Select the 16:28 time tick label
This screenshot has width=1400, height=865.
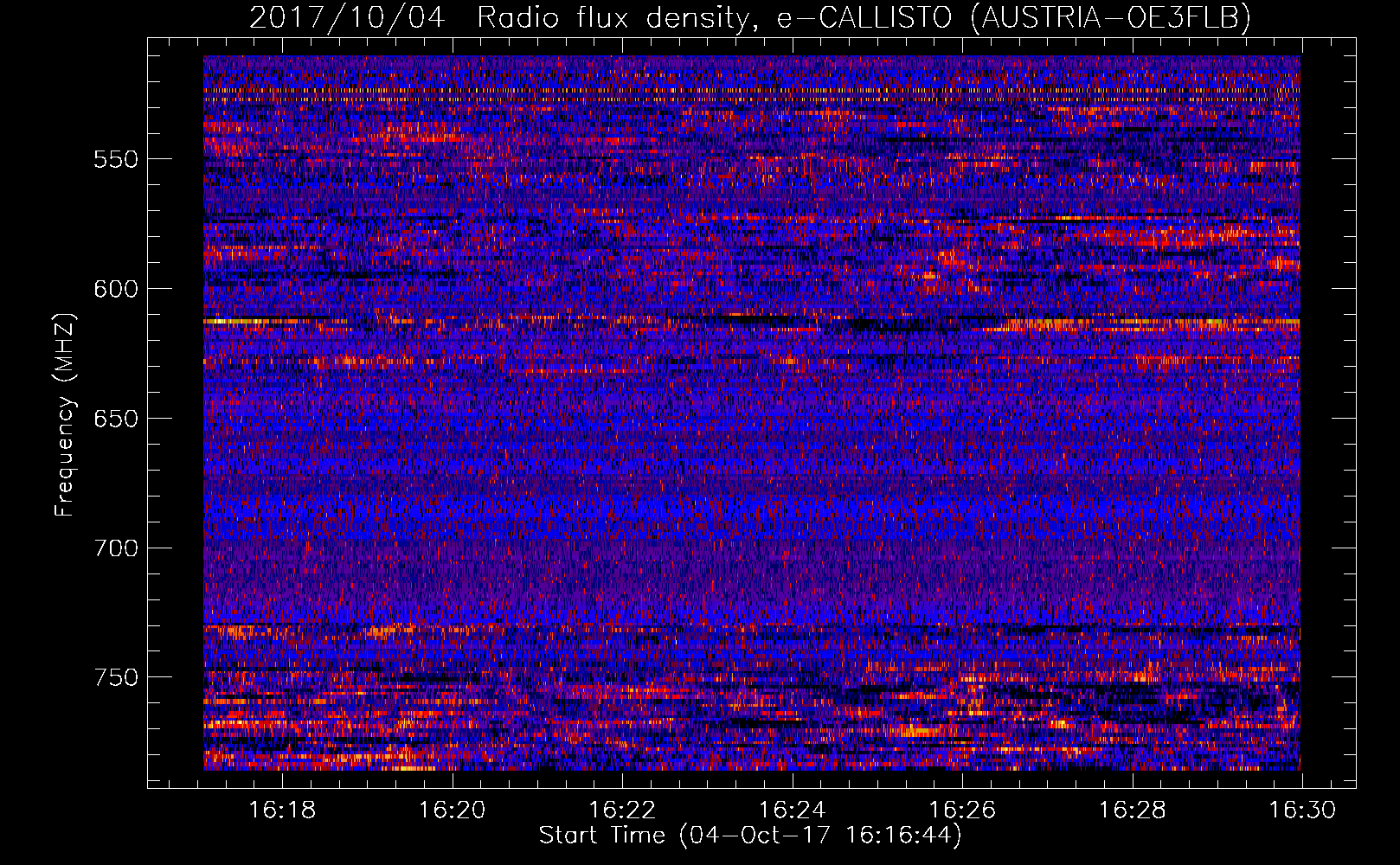[x=1132, y=811]
